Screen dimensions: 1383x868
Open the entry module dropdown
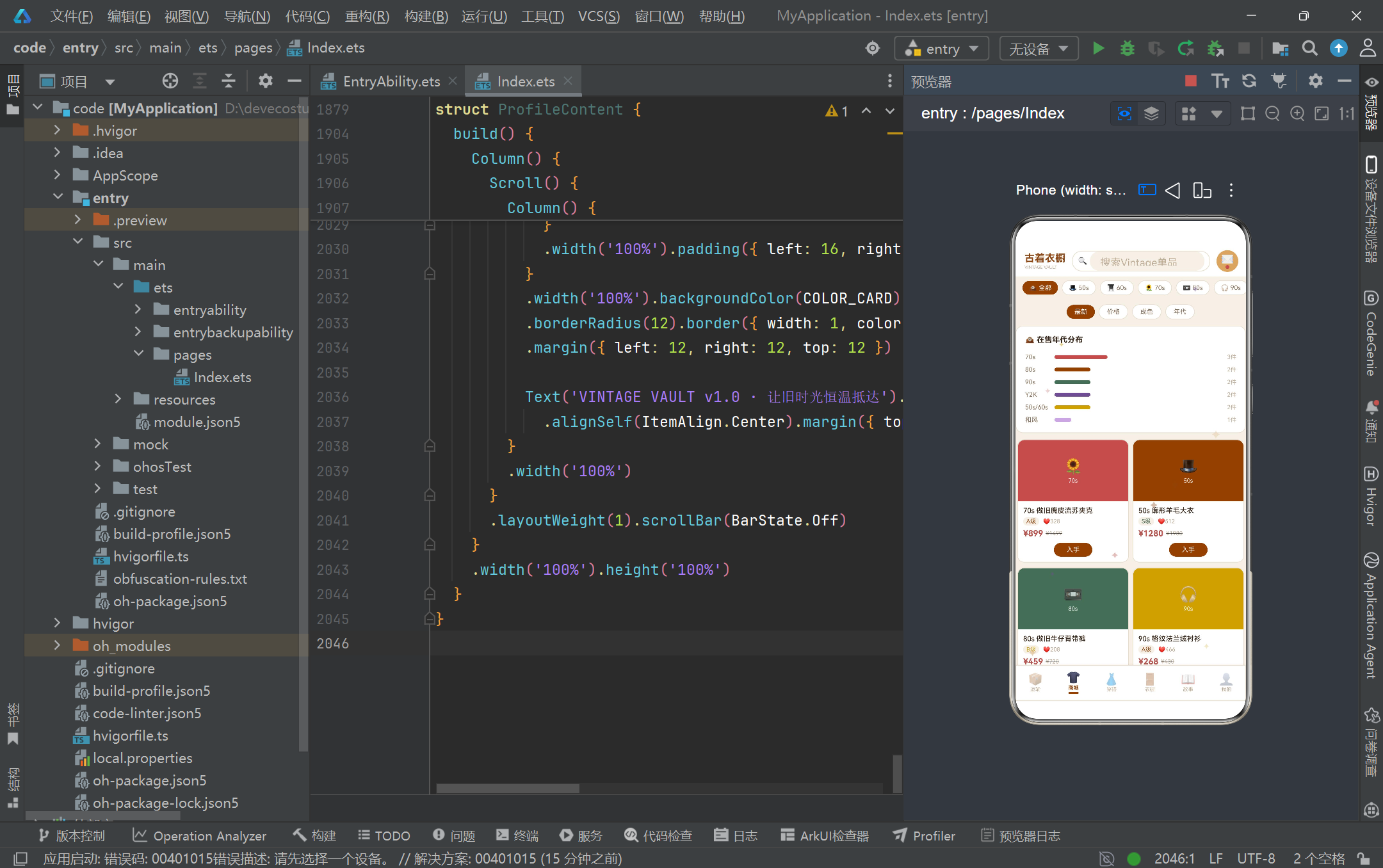(942, 49)
